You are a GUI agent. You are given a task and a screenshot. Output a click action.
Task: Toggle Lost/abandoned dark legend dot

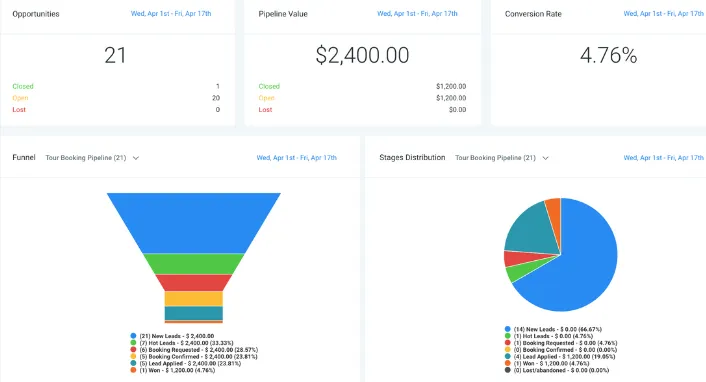(507, 370)
